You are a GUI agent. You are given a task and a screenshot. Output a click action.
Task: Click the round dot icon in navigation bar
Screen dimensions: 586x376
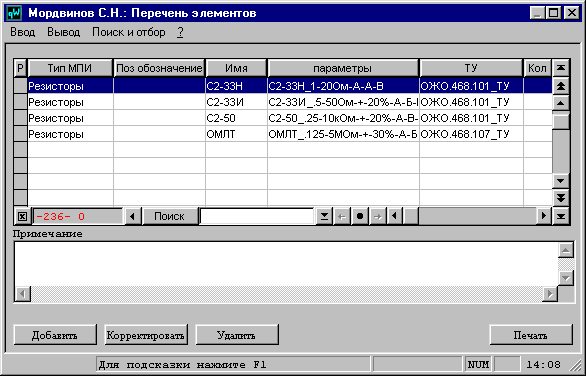[x=360, y=216]
